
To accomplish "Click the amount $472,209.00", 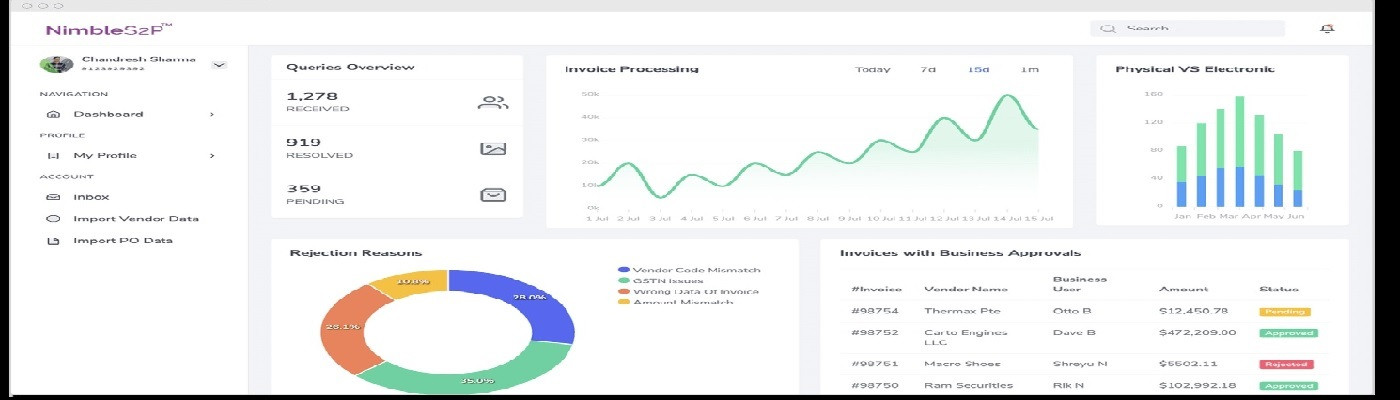I will click(x=1198, y=333).
